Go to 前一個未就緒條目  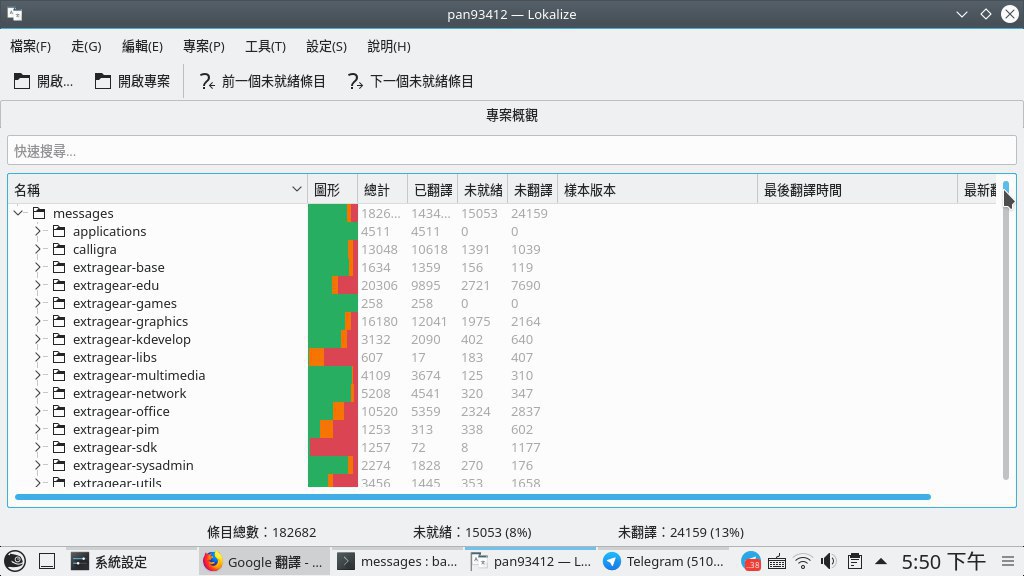click(x=263, y=81)
